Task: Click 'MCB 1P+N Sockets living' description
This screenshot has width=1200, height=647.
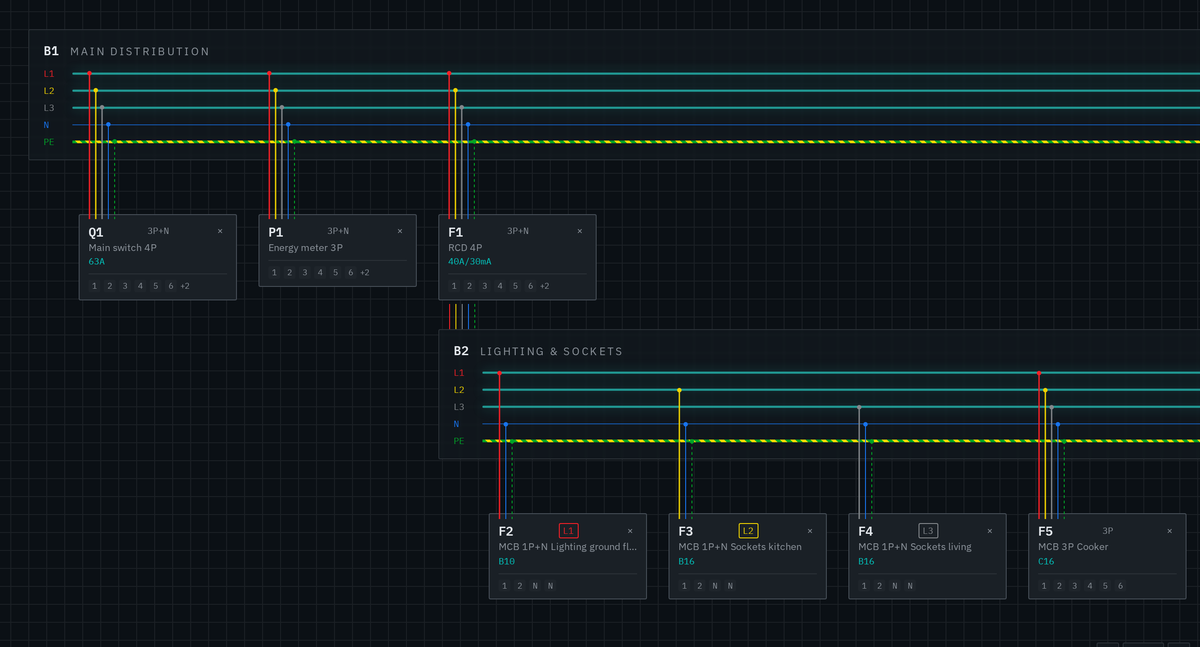Action: (915, 547)
